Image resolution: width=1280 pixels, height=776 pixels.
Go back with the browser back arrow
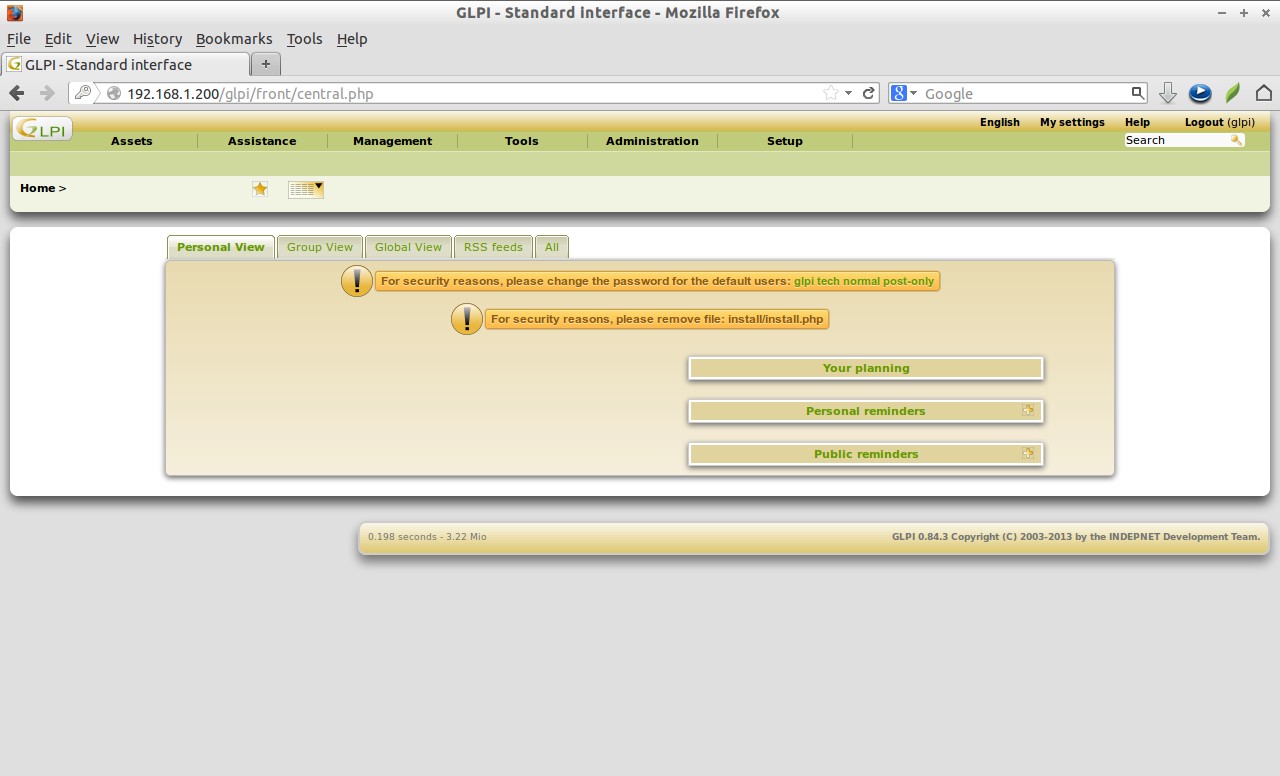click(17, 93)
